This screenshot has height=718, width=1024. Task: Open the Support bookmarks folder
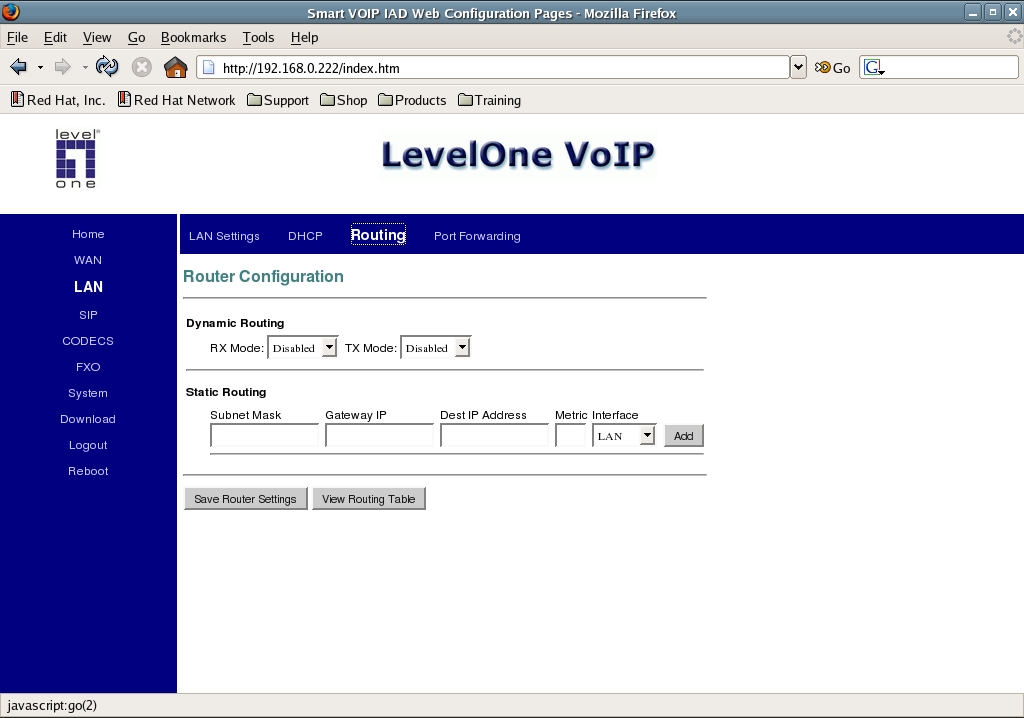pos(278,100)
